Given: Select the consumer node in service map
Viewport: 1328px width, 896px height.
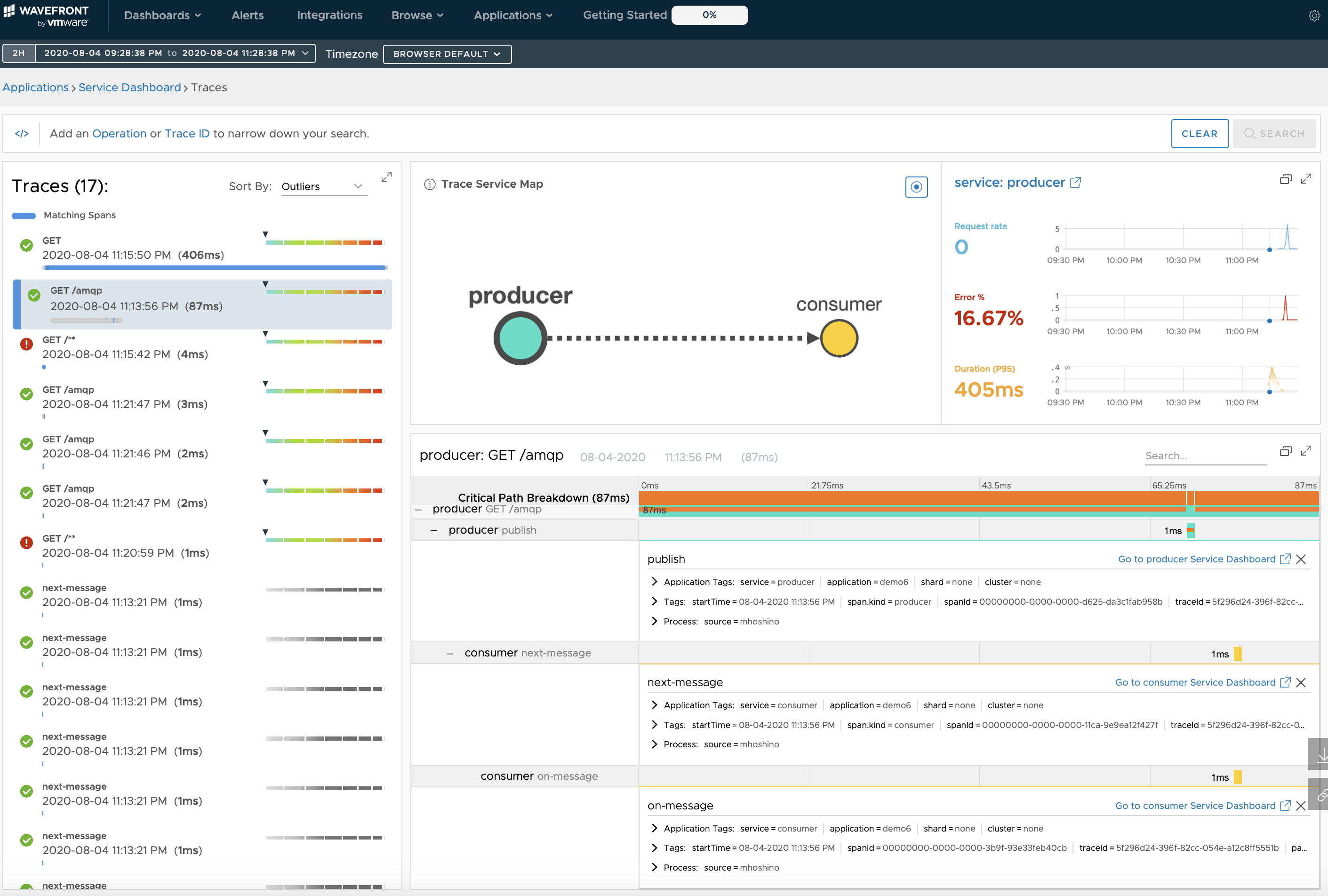Looking at the screenshot, I should tap(839, 338).
